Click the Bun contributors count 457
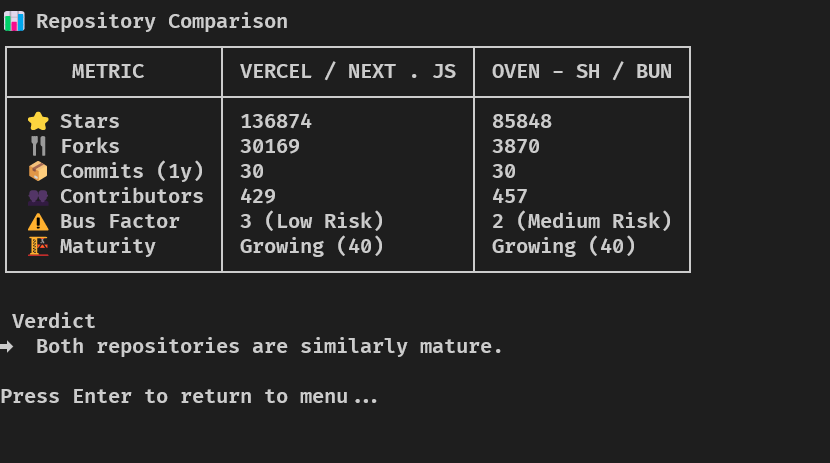Screen dimensions: 830x463 (510, 196)
